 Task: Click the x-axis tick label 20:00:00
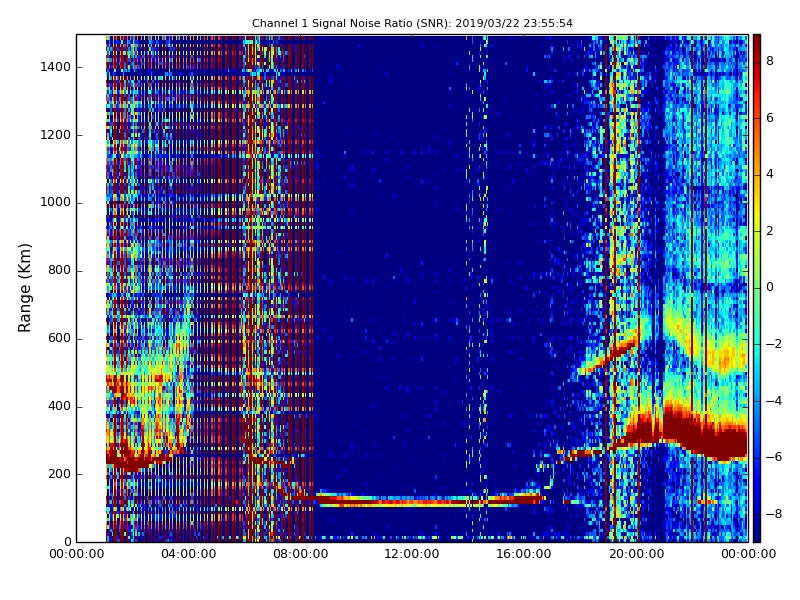coord(636,554)
